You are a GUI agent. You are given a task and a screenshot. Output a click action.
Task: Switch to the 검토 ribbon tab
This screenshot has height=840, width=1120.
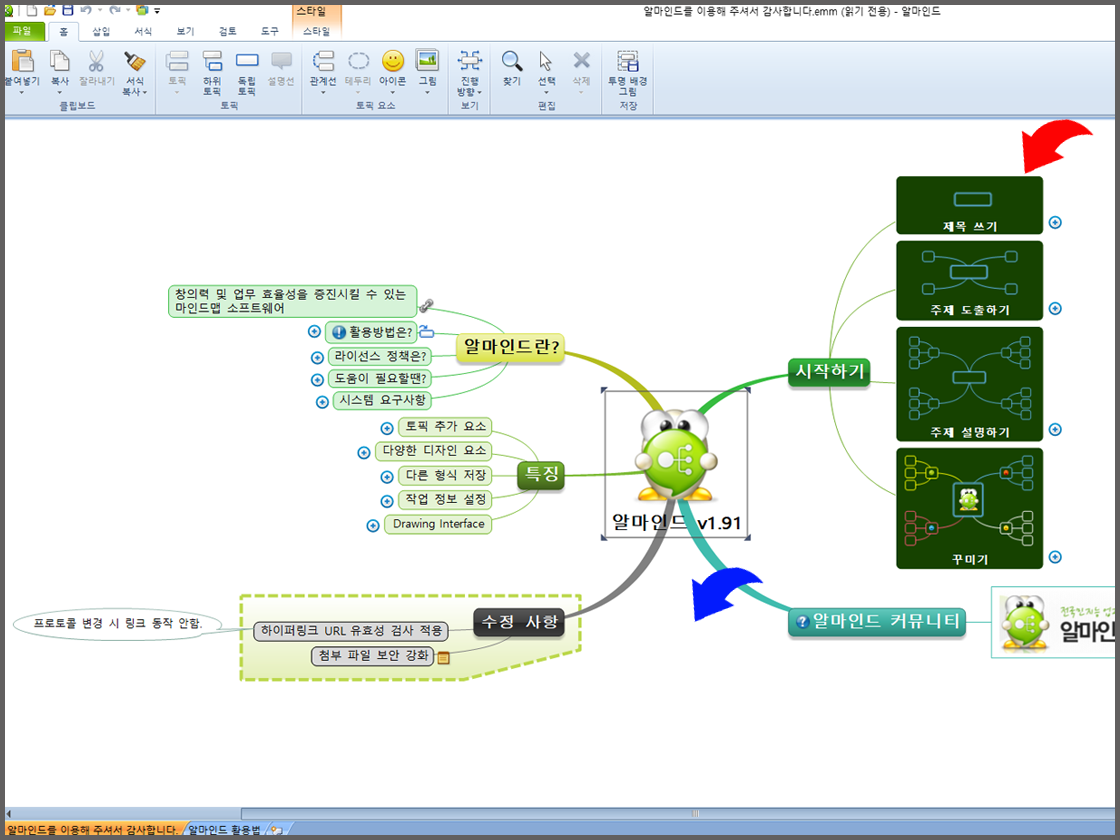(x=227, y=31)
